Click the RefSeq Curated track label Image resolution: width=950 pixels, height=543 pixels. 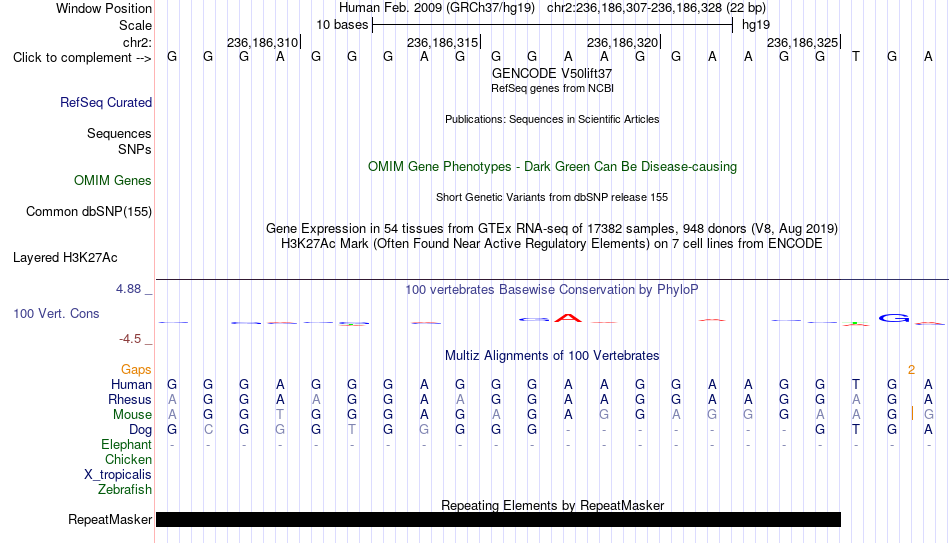[106, 102]
